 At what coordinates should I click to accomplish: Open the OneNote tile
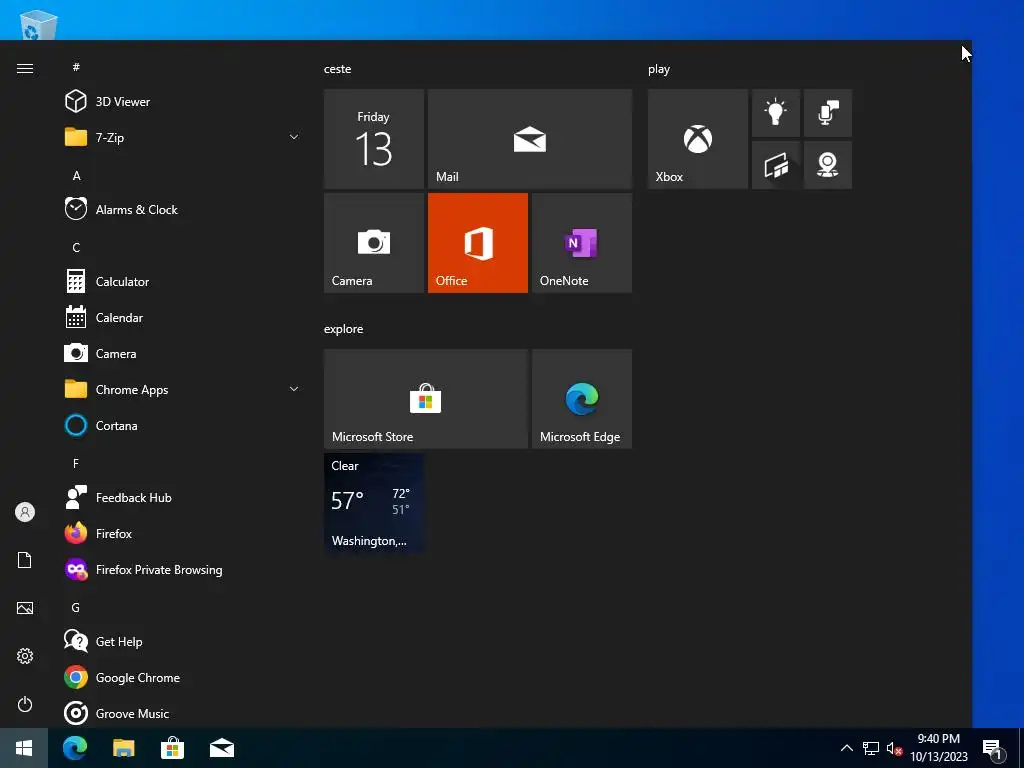click(582, 243)
